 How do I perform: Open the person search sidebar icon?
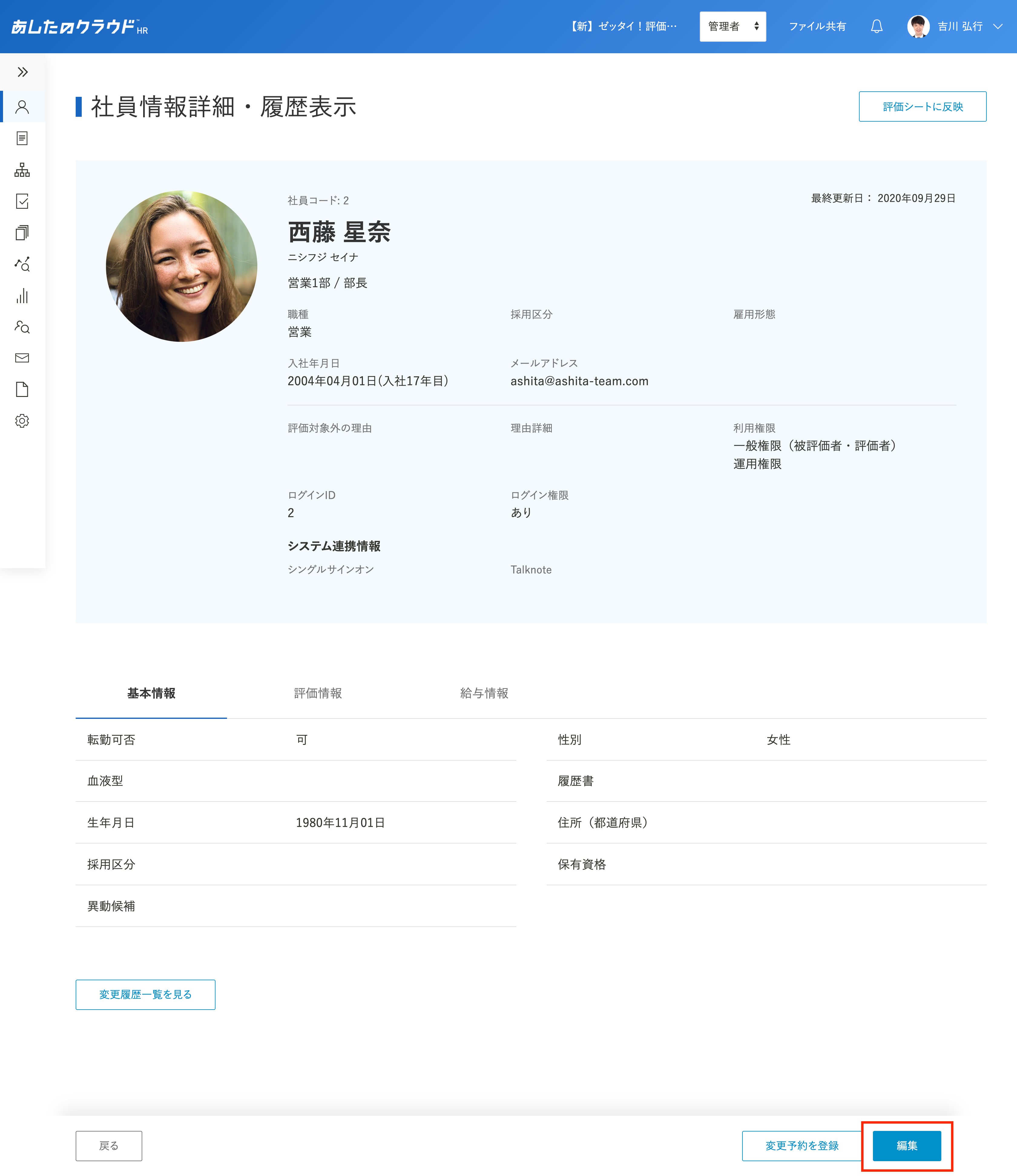click(22, 327)
